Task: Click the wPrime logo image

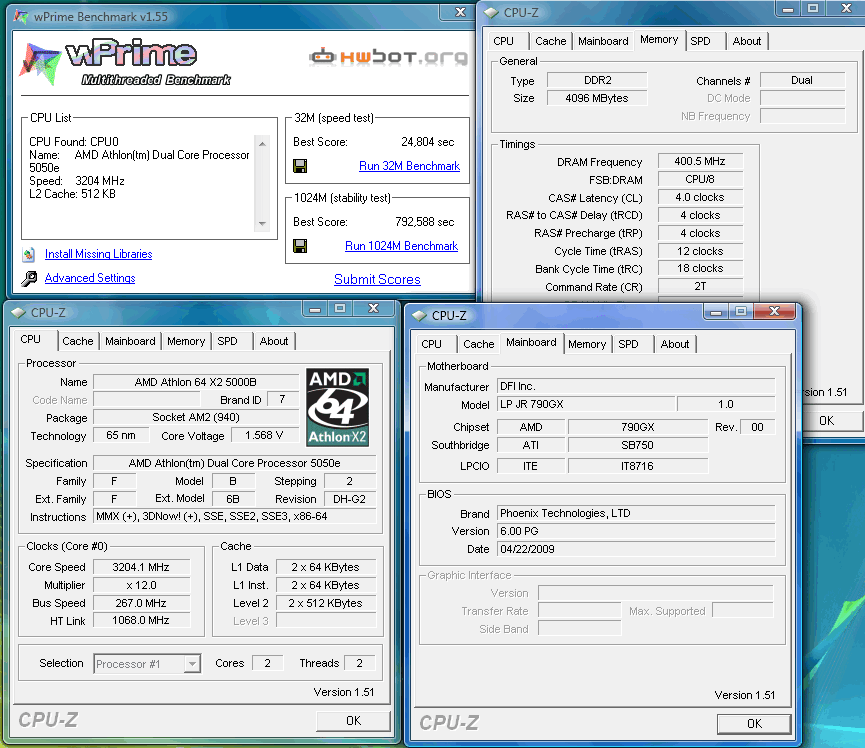Action: click(x=125, y=63)
